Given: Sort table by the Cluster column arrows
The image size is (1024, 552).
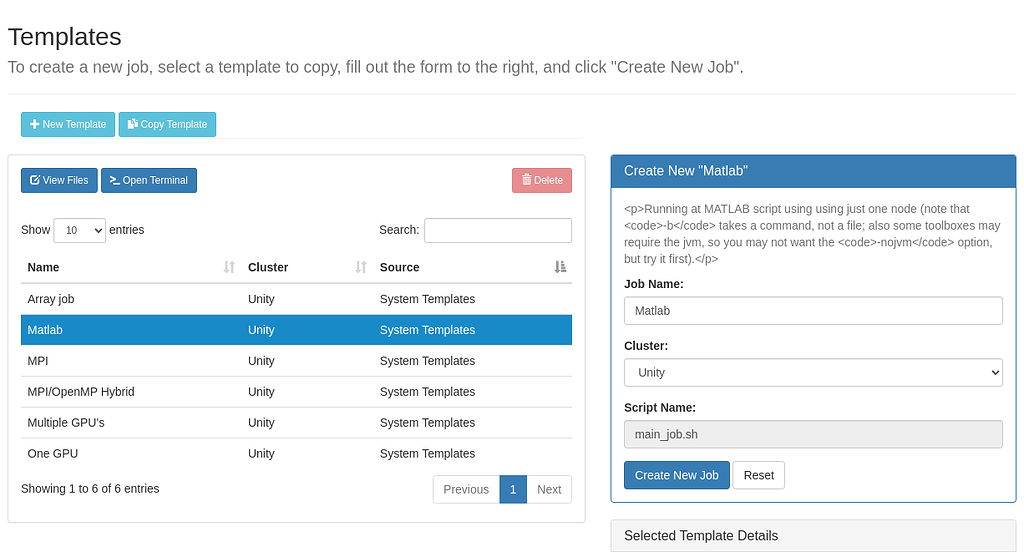Looking at the screenshot, I should click(x=361, y=267).
